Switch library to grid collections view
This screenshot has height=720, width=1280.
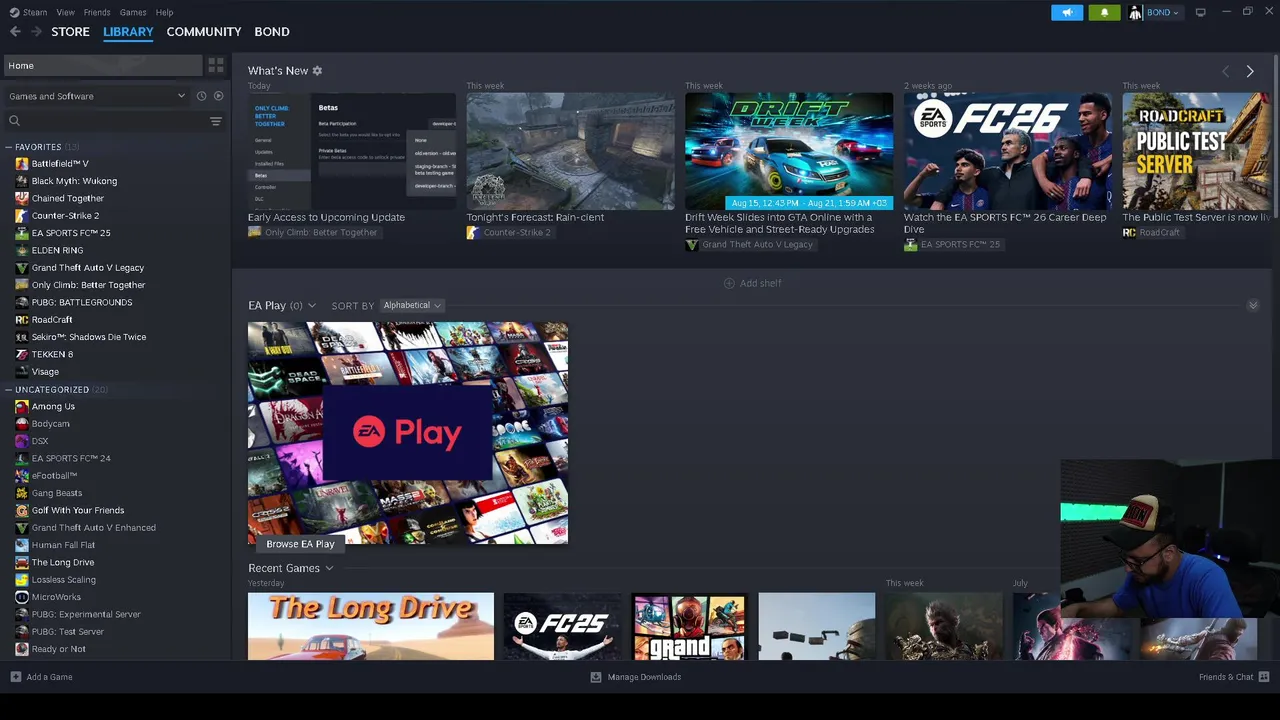pos(216,65)
